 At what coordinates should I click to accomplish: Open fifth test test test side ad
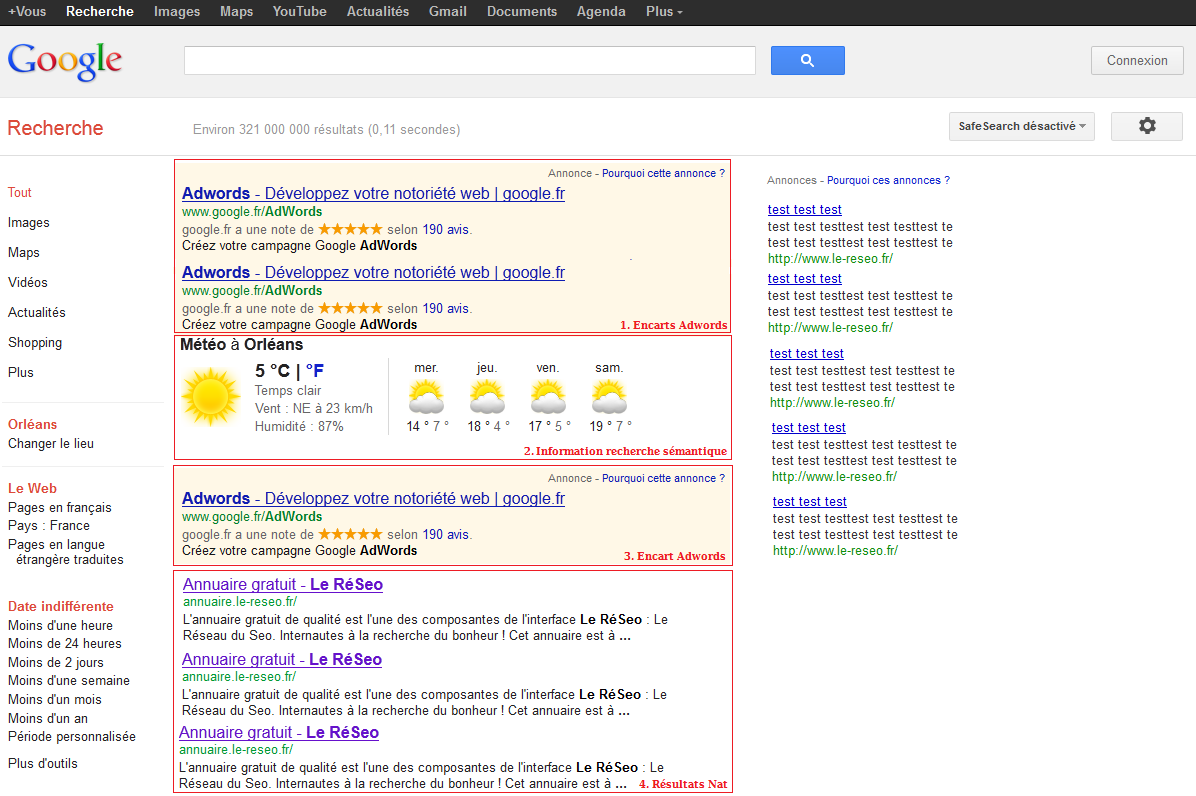pos(809,502)
